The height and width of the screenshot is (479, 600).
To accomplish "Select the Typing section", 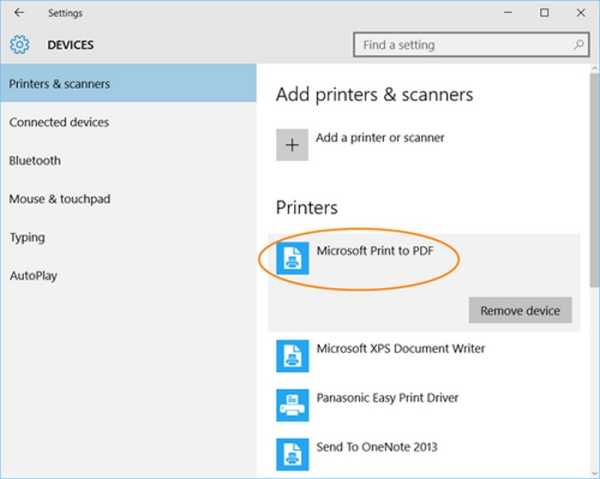I will (x=27, y=237).
